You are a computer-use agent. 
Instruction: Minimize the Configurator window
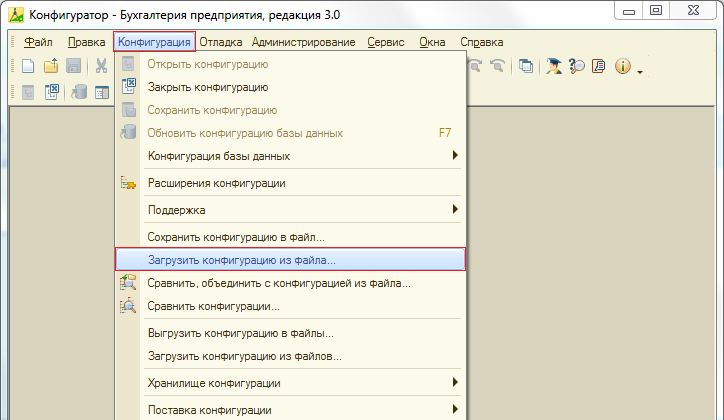629,11
